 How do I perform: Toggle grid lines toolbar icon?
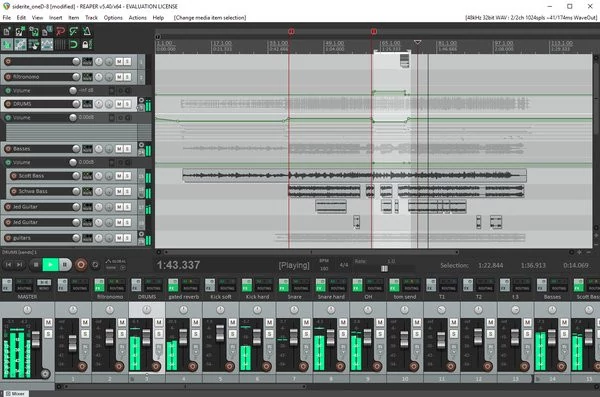60,44
